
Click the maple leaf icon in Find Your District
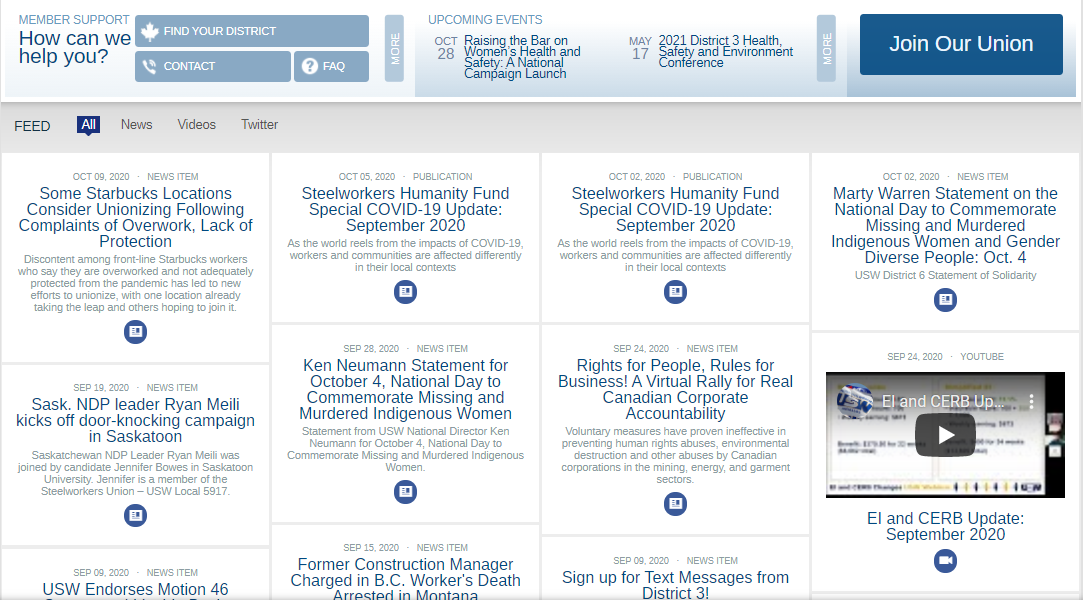(149, 31)
